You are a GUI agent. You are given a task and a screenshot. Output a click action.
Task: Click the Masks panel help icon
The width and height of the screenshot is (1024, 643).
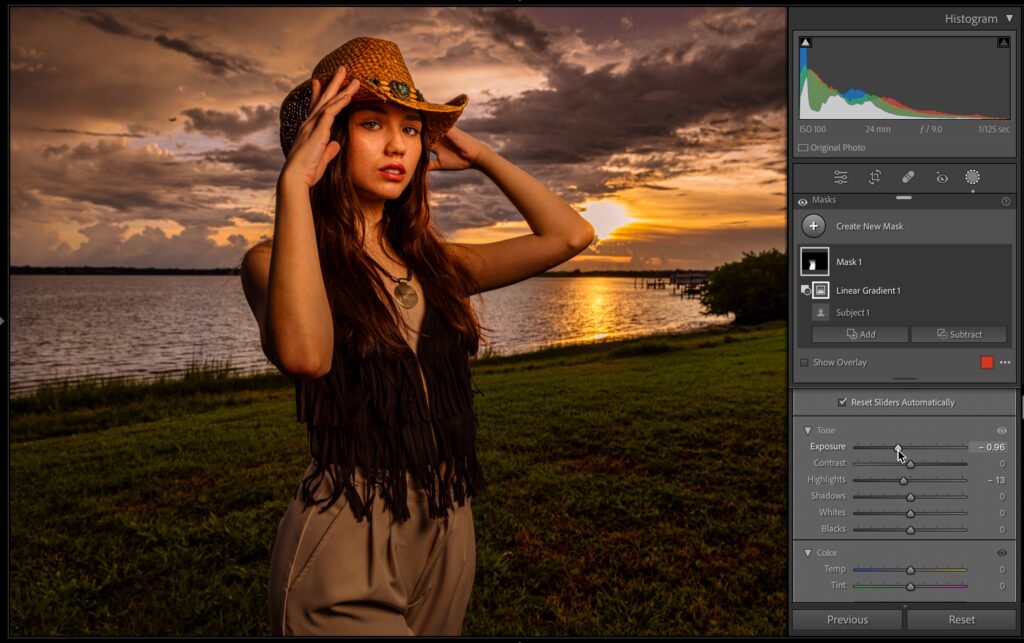pos(1005,201)
